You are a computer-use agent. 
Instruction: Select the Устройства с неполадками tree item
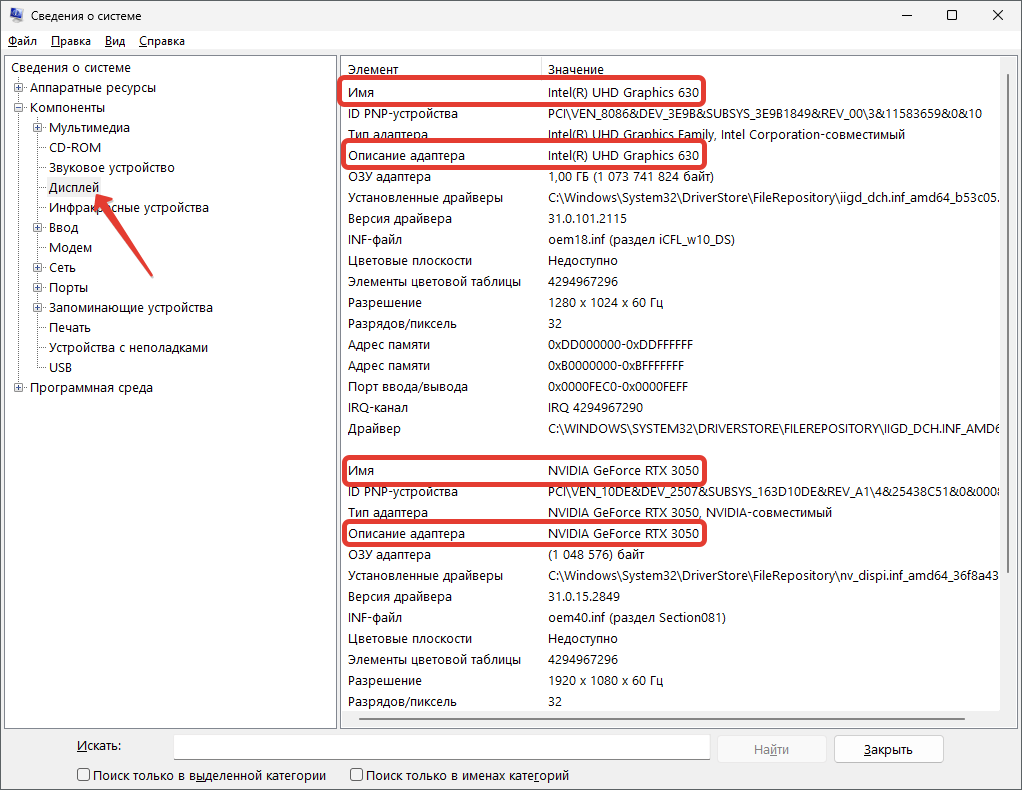click(x=128, y=348)
